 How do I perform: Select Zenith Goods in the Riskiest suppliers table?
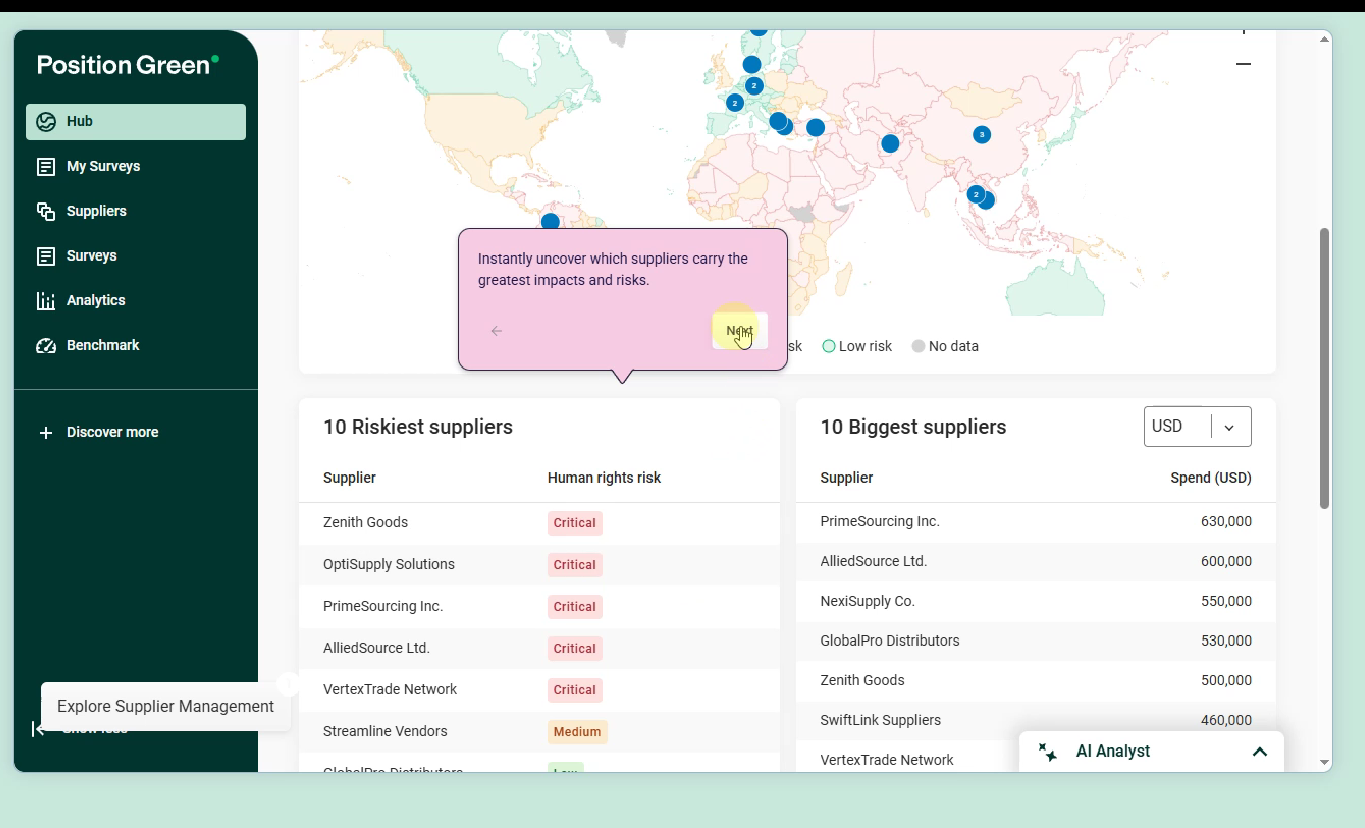pos(365,522)
